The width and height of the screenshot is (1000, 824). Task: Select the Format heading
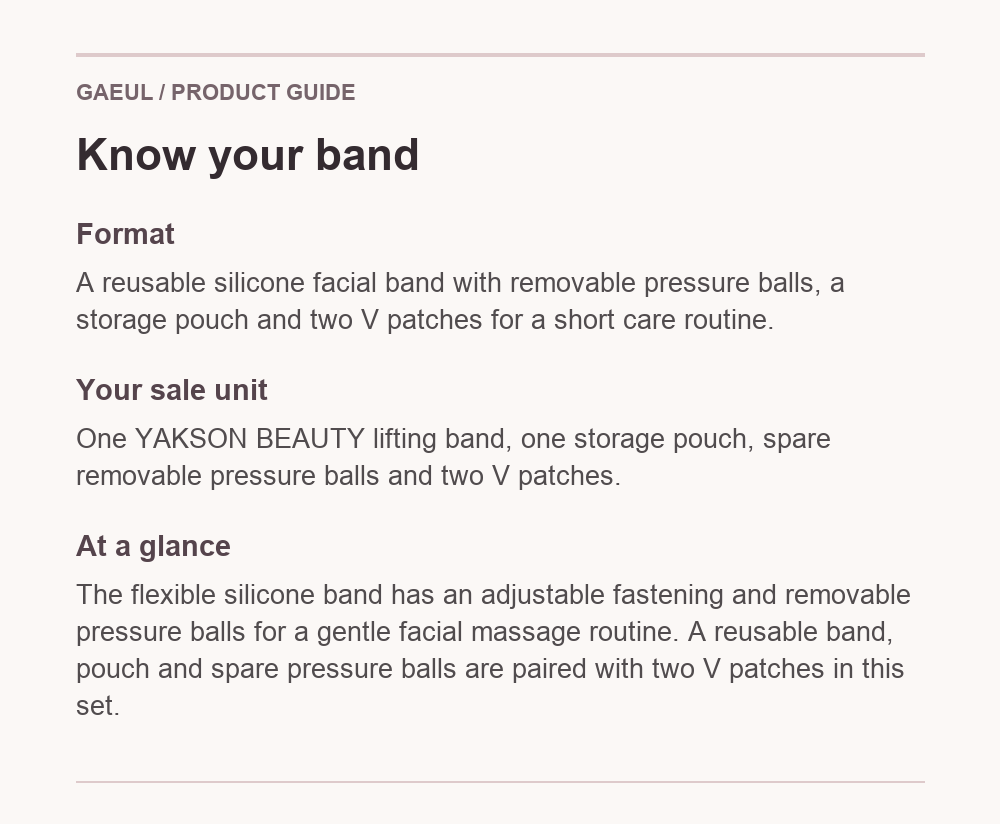[x=125, y=234]
